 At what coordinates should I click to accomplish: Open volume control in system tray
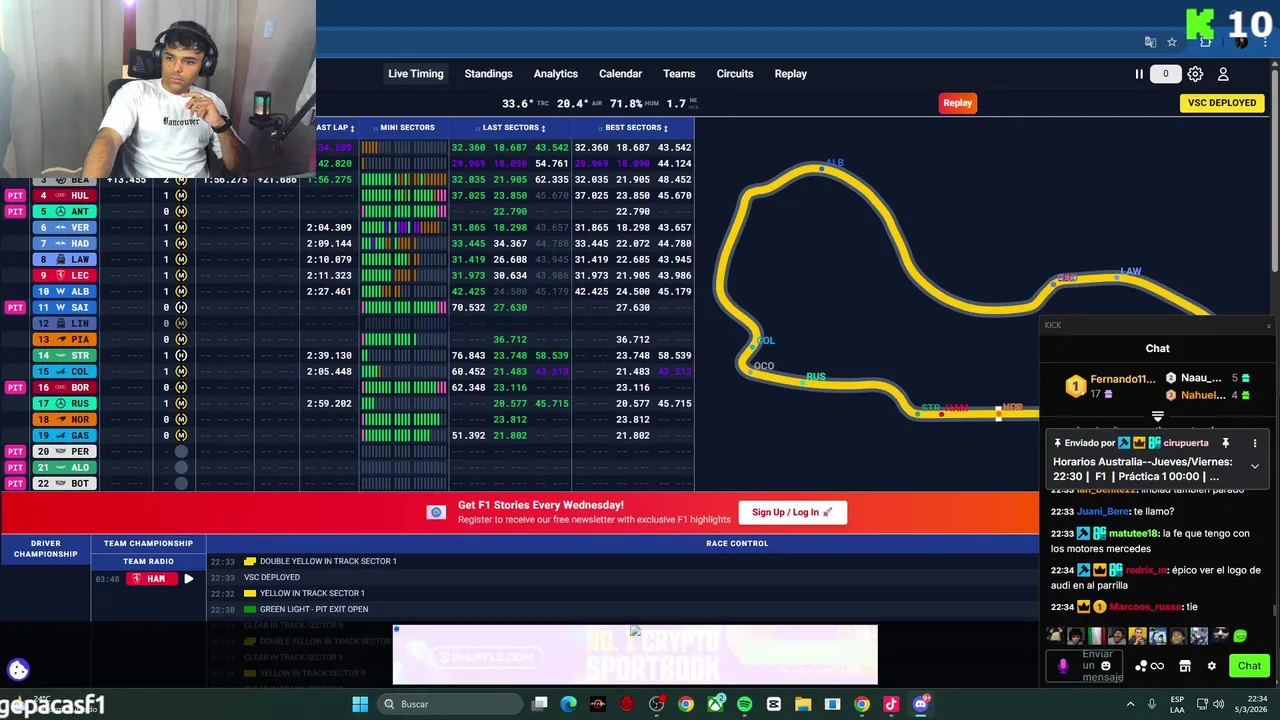1220,704
